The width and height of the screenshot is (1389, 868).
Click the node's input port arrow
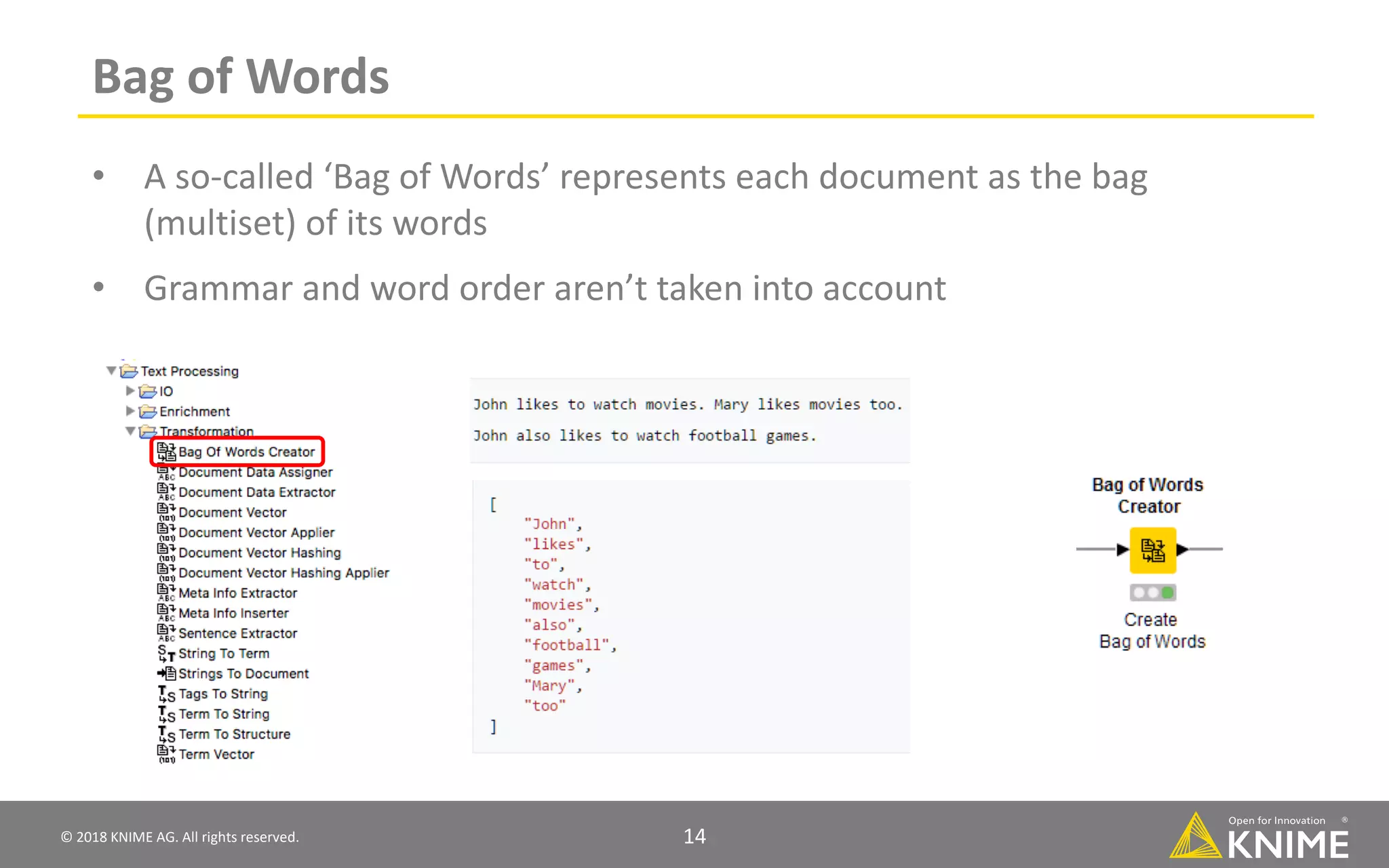pos(1122,550)
